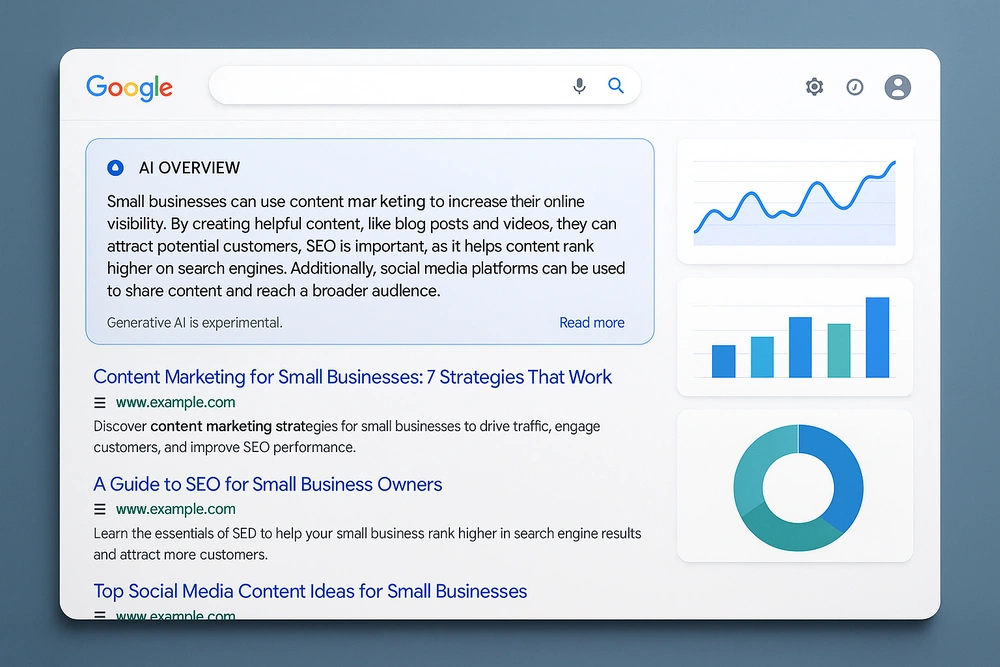The width and height of the screenshot is (1000, 667).
Task: Open Top Social Media Content Ideas result
Action: point(310,591)
